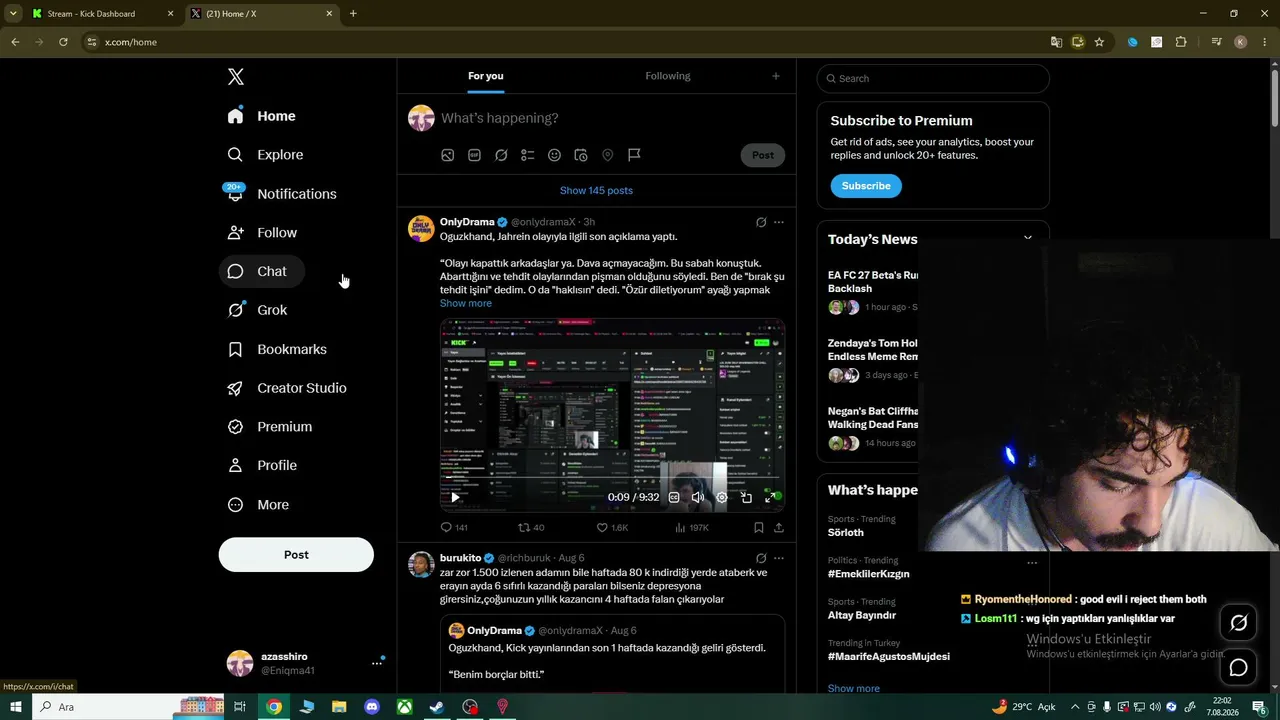Bookmark this page with the star icon
This screenshot has width=1280, height=720.
[1099, 42]
